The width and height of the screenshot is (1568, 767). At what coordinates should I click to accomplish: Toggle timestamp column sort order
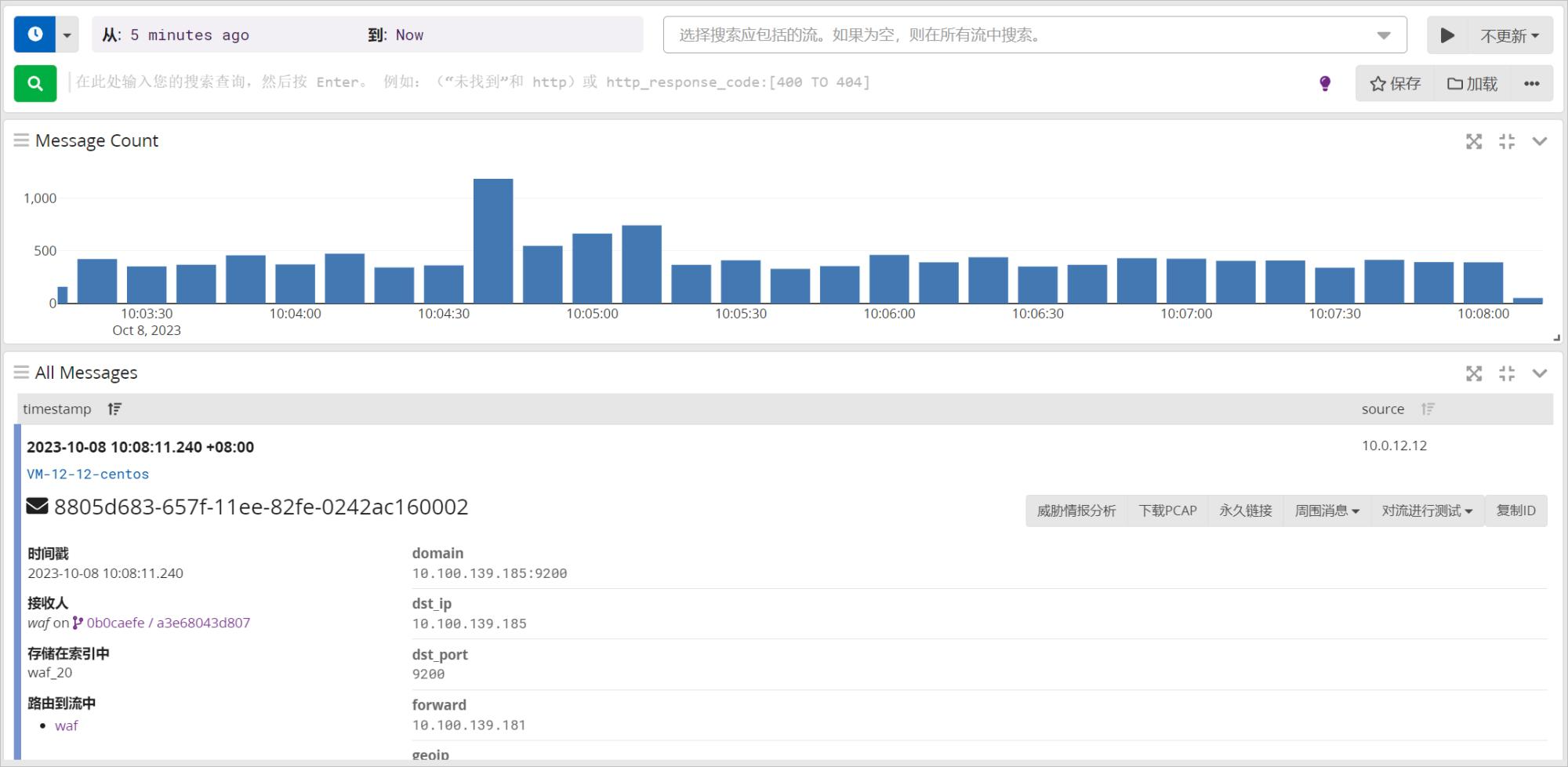(114, 409)
